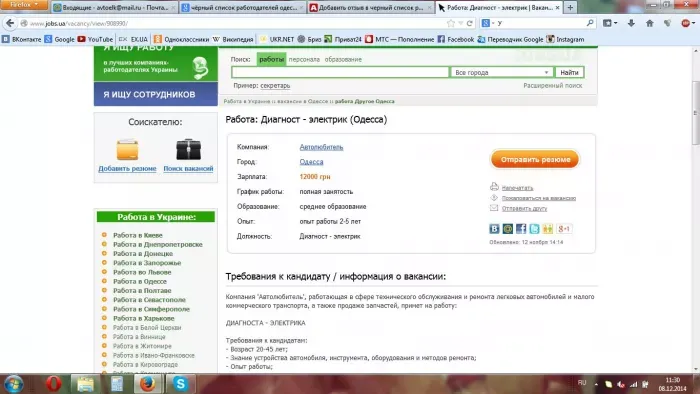Switch to чёрный список работодателей tab
The width and height of the screenshot is (700, 394).
tap(242, 8)
